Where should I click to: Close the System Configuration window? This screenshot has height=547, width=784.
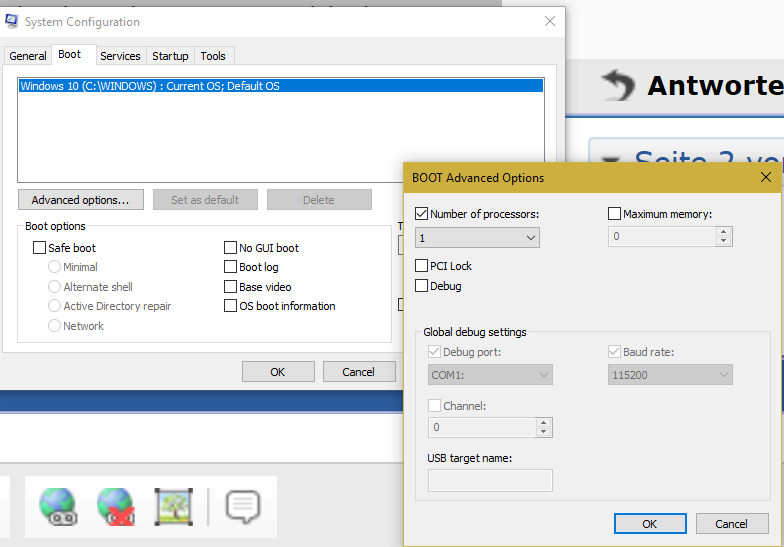tap(550, 21)
